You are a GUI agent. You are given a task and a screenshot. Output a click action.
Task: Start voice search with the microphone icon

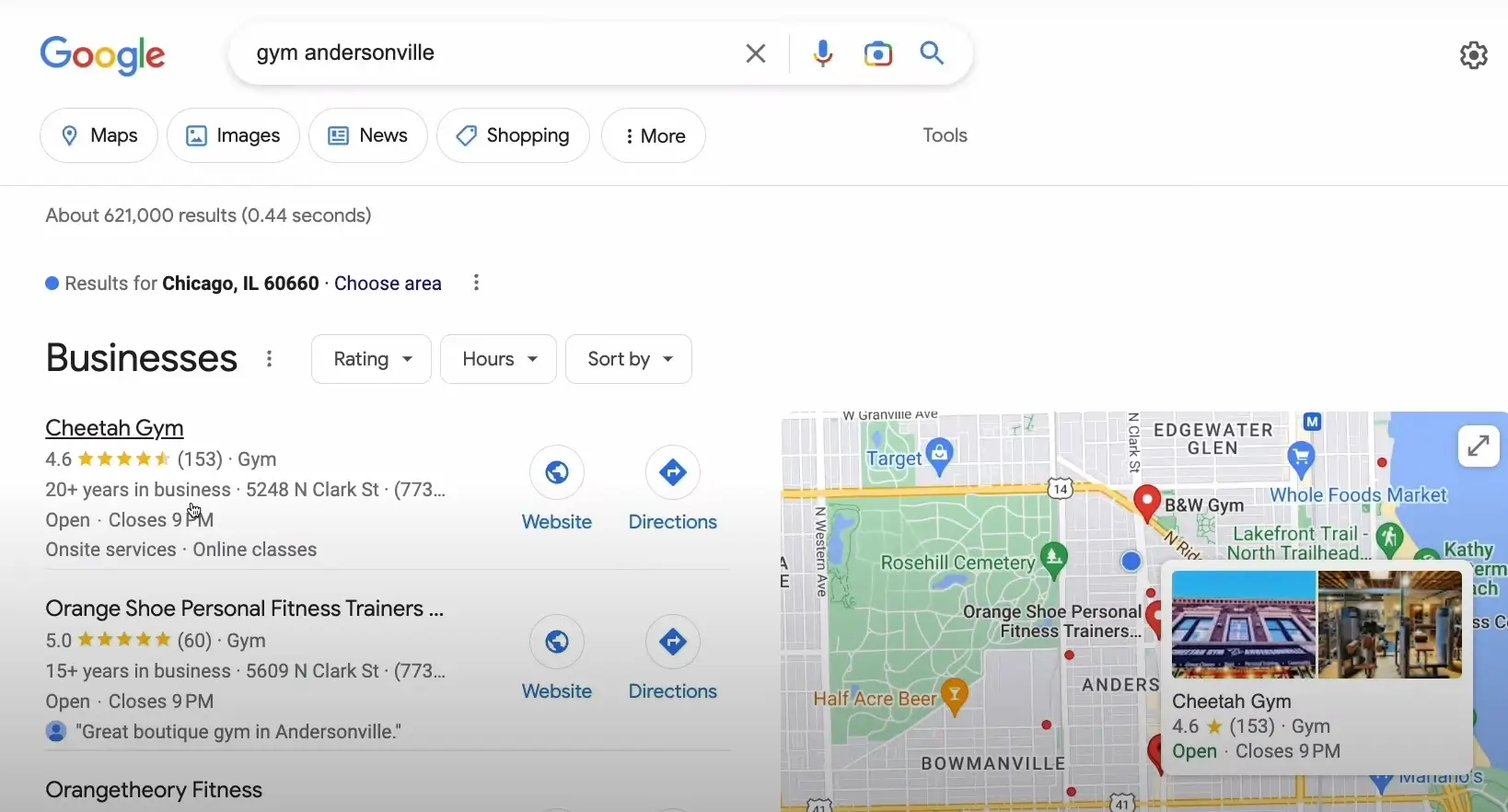(823, 53)
